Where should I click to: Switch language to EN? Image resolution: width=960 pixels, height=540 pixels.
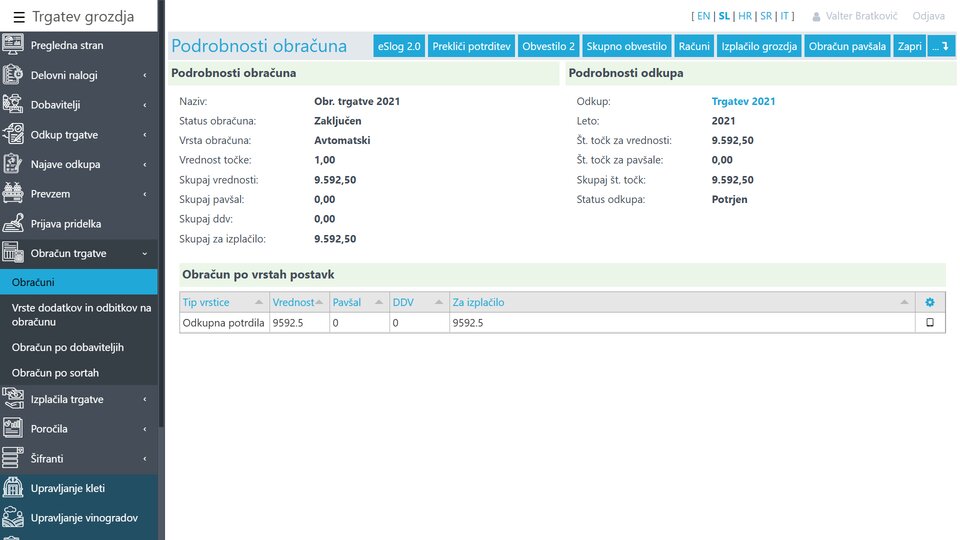(x=703, y=17)
